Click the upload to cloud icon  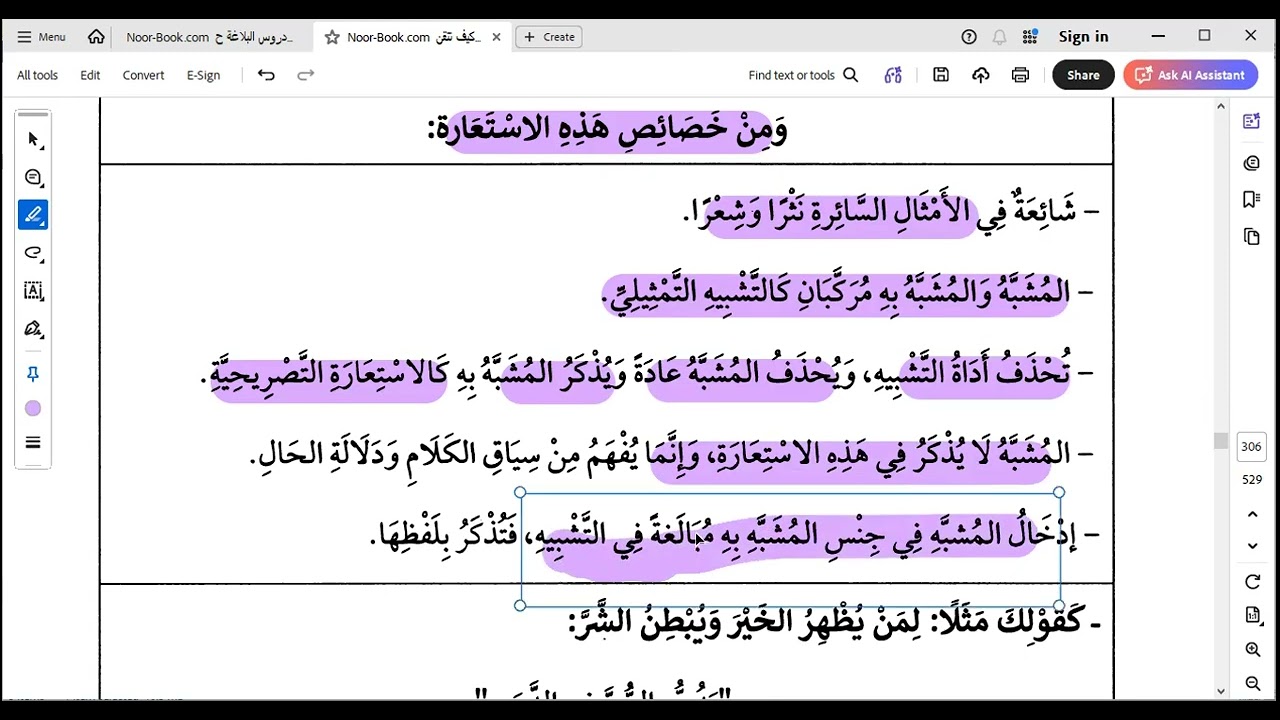[981, 75]
